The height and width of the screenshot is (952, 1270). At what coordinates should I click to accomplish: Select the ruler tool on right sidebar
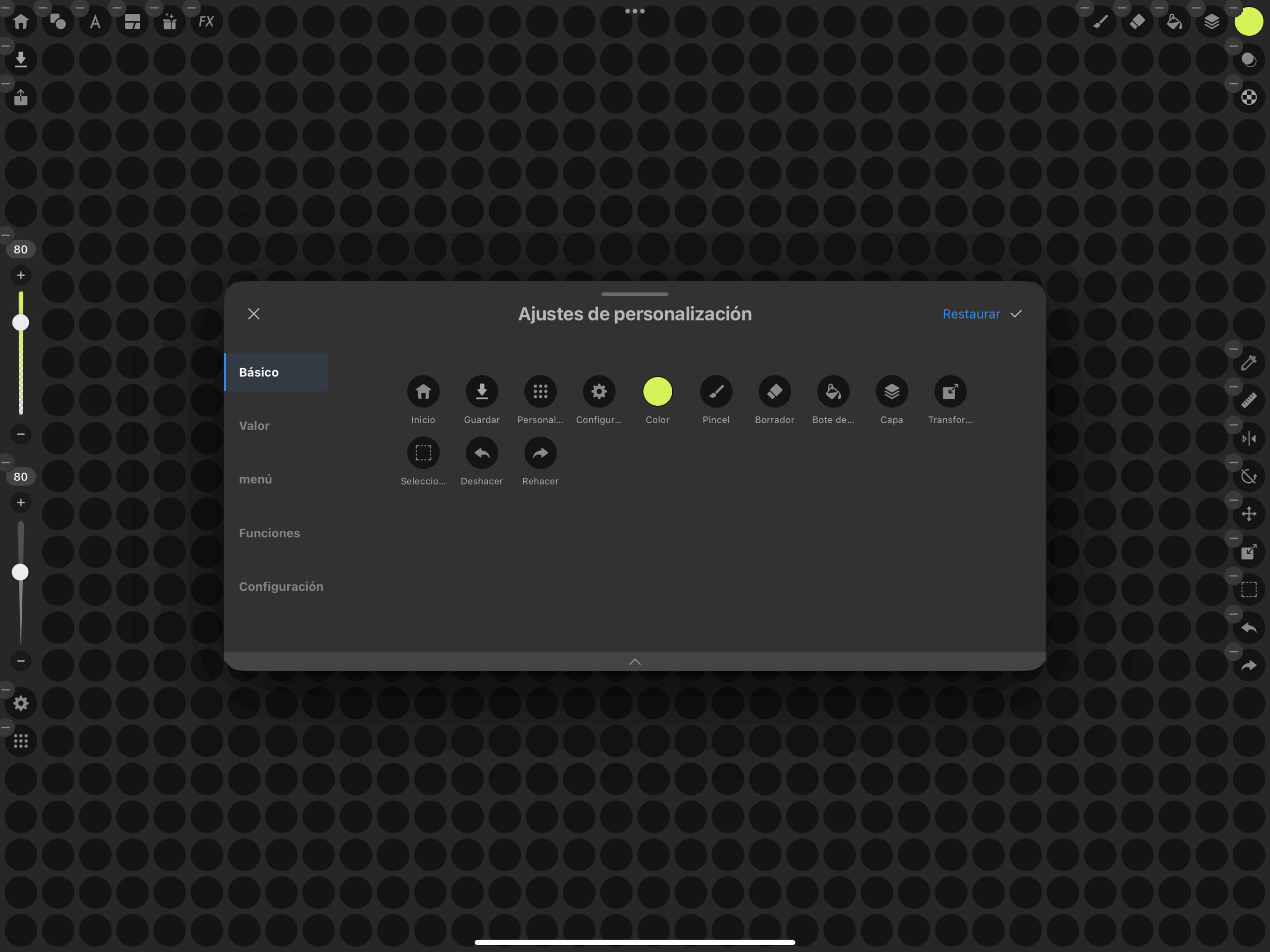1249,400
